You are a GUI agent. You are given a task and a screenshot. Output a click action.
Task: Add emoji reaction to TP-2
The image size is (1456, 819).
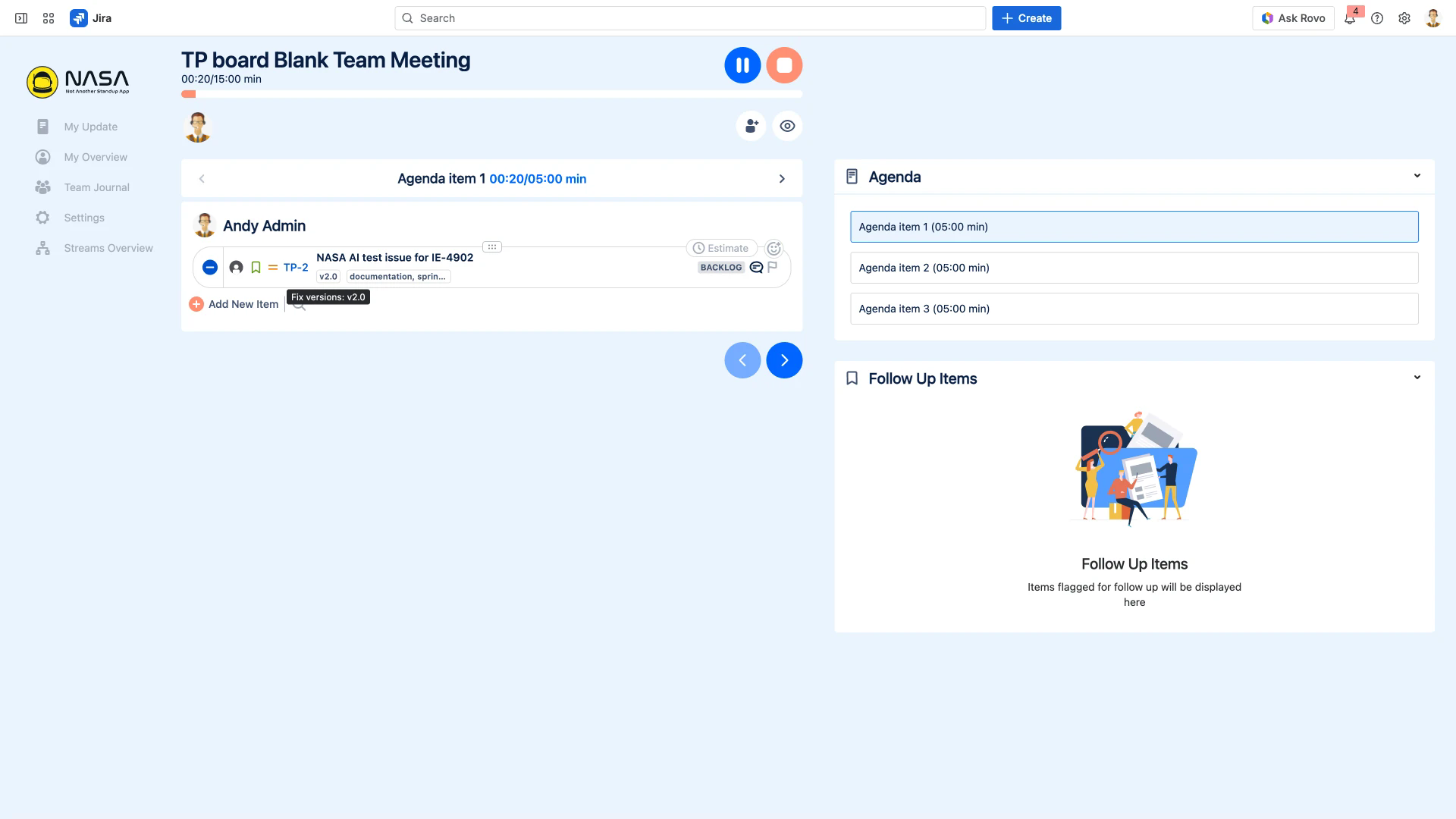click(773, 248)
